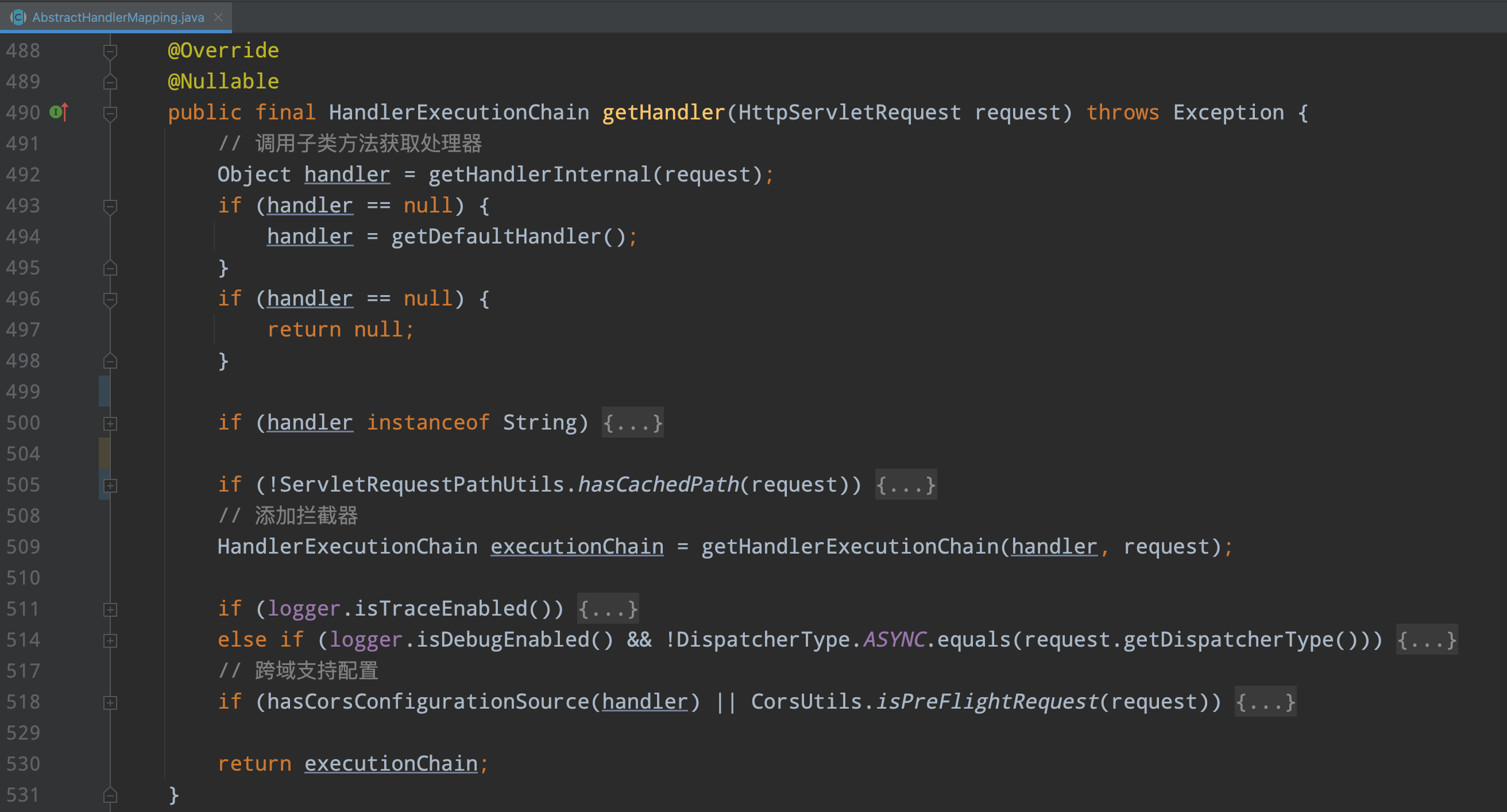Click the getHandlerExecutionChain method call on line 509

[x=849, y=546]
